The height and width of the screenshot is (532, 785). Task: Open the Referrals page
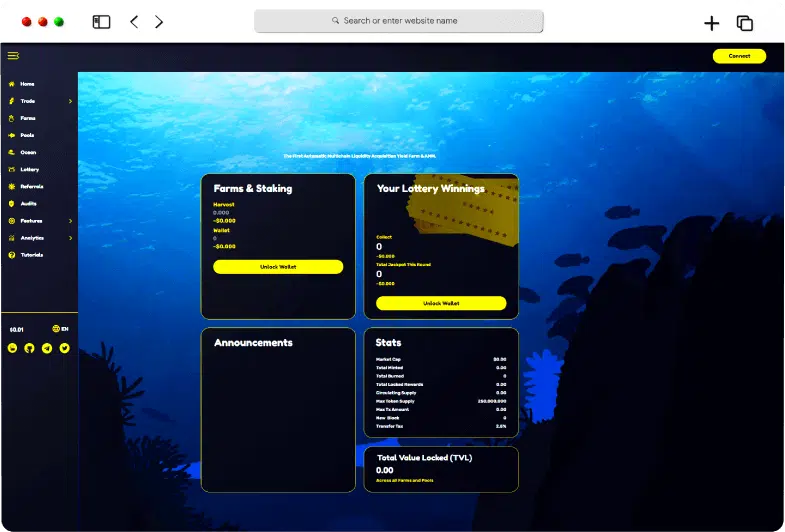[x=31, y=186]
